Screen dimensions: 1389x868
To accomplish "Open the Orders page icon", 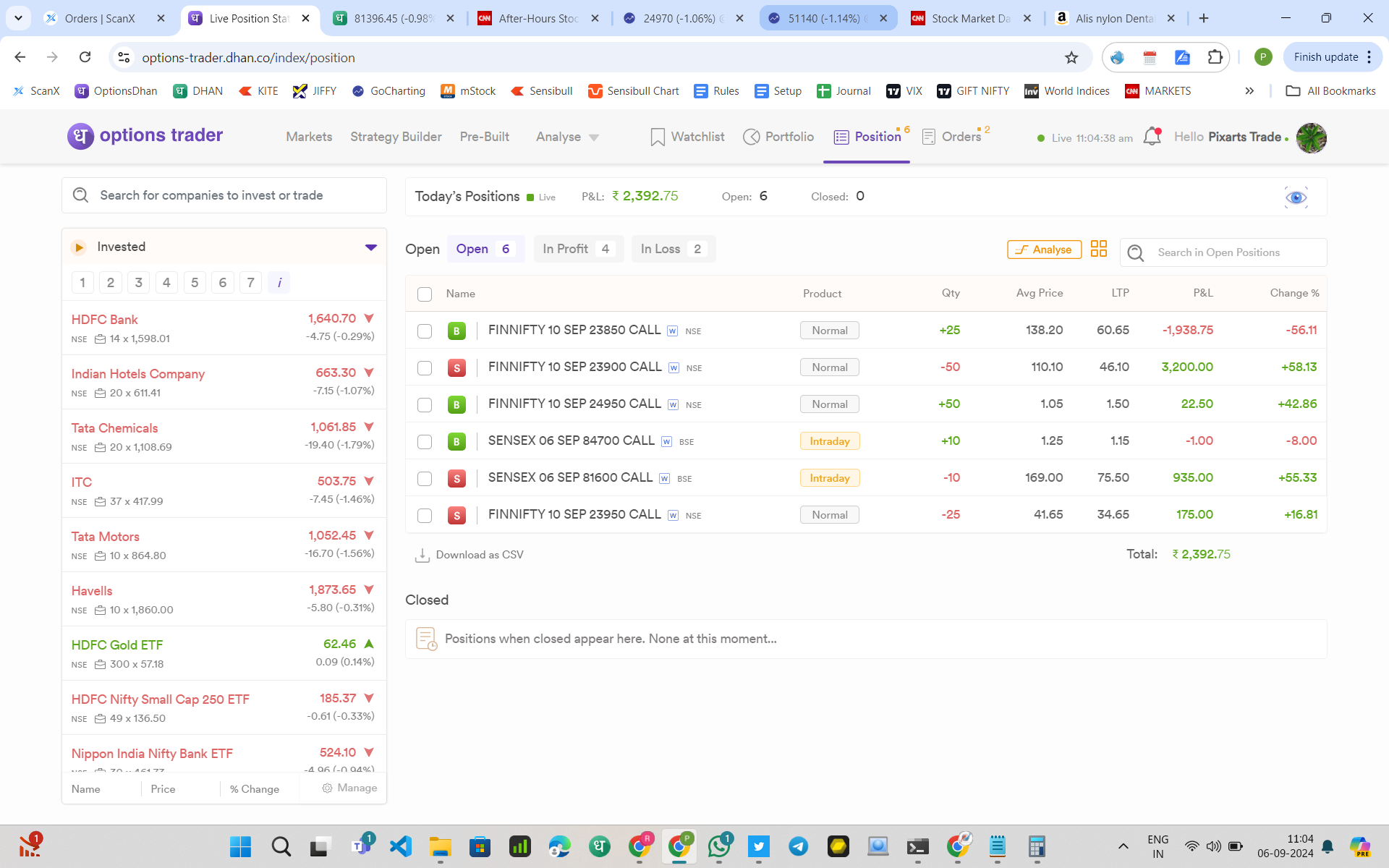I will coord(929,137).
